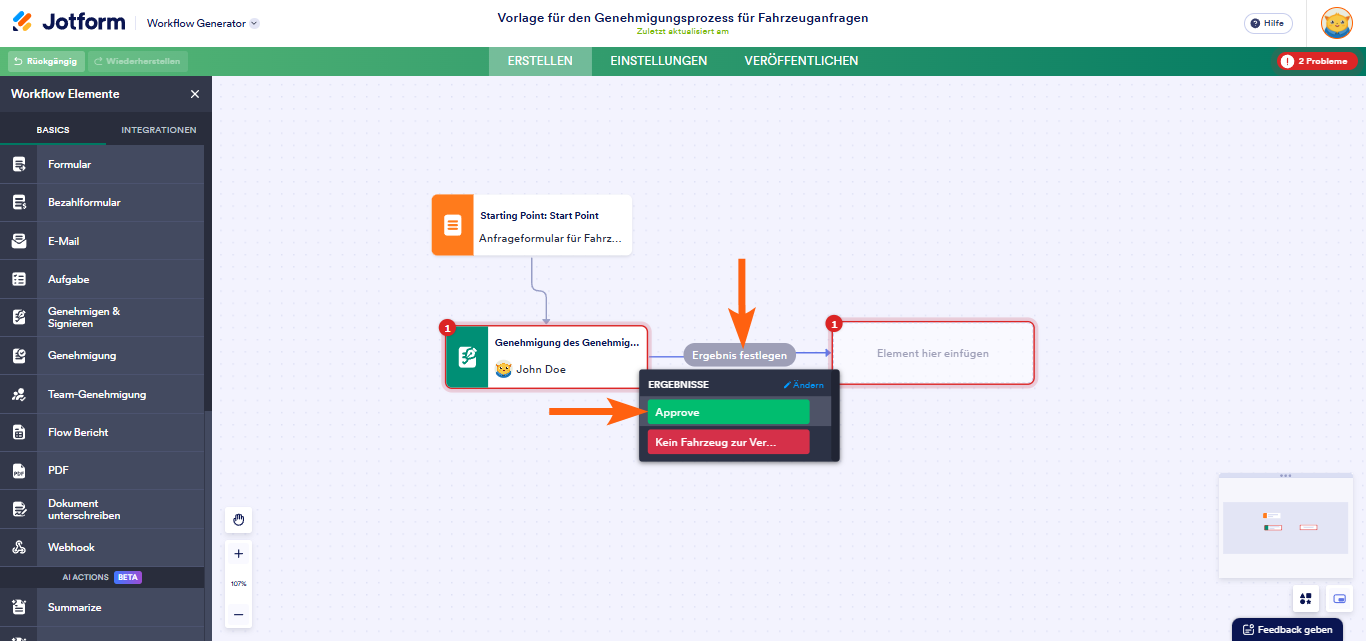Image resolution: width=1366 pixels, height=641 pixels.
Task: Open the Einstellungen tab
Action: tap(658, 60)
